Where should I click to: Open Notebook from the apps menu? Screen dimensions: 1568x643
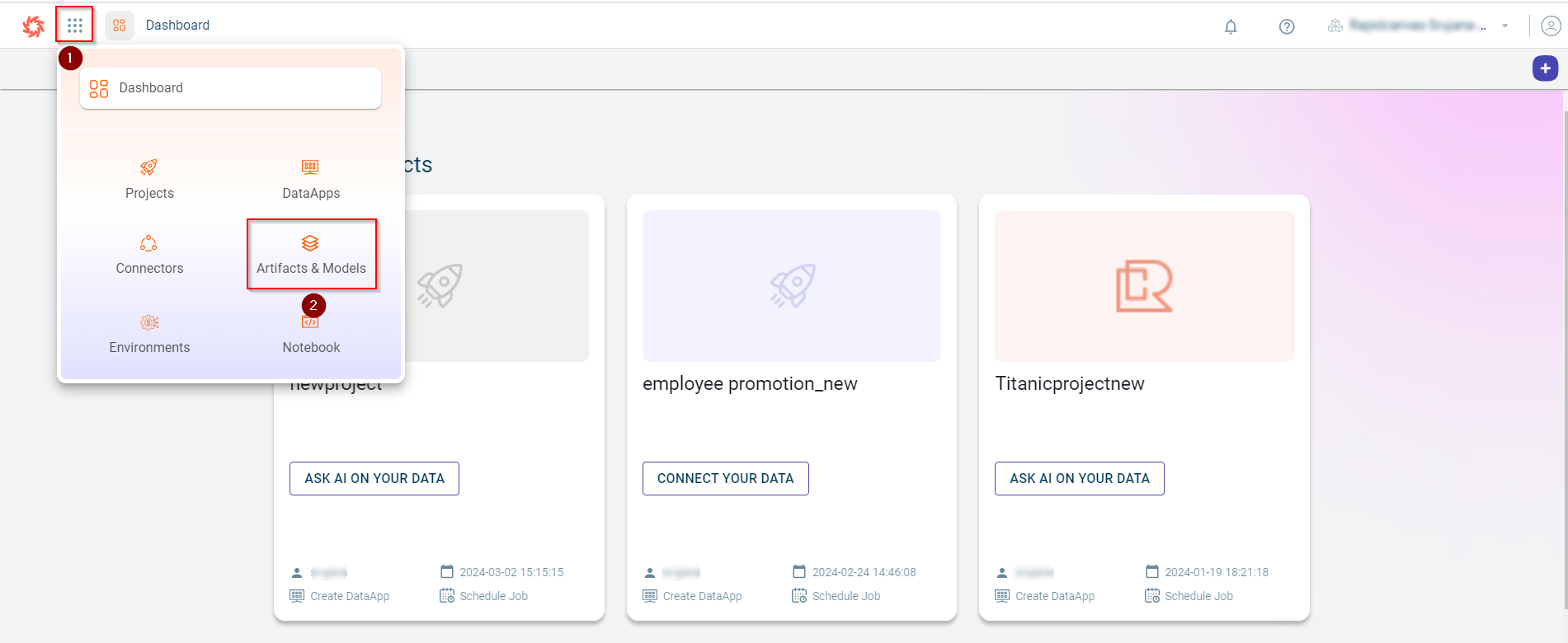pyautogui.click(x=311, y=335)
